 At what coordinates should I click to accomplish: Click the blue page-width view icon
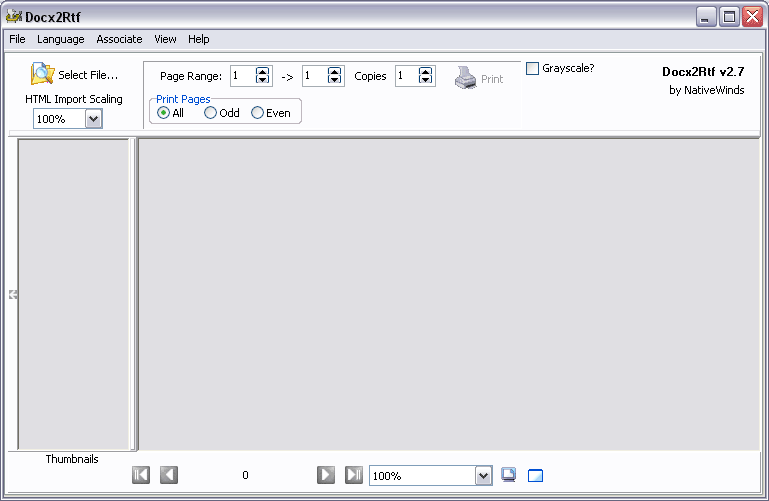535,476
